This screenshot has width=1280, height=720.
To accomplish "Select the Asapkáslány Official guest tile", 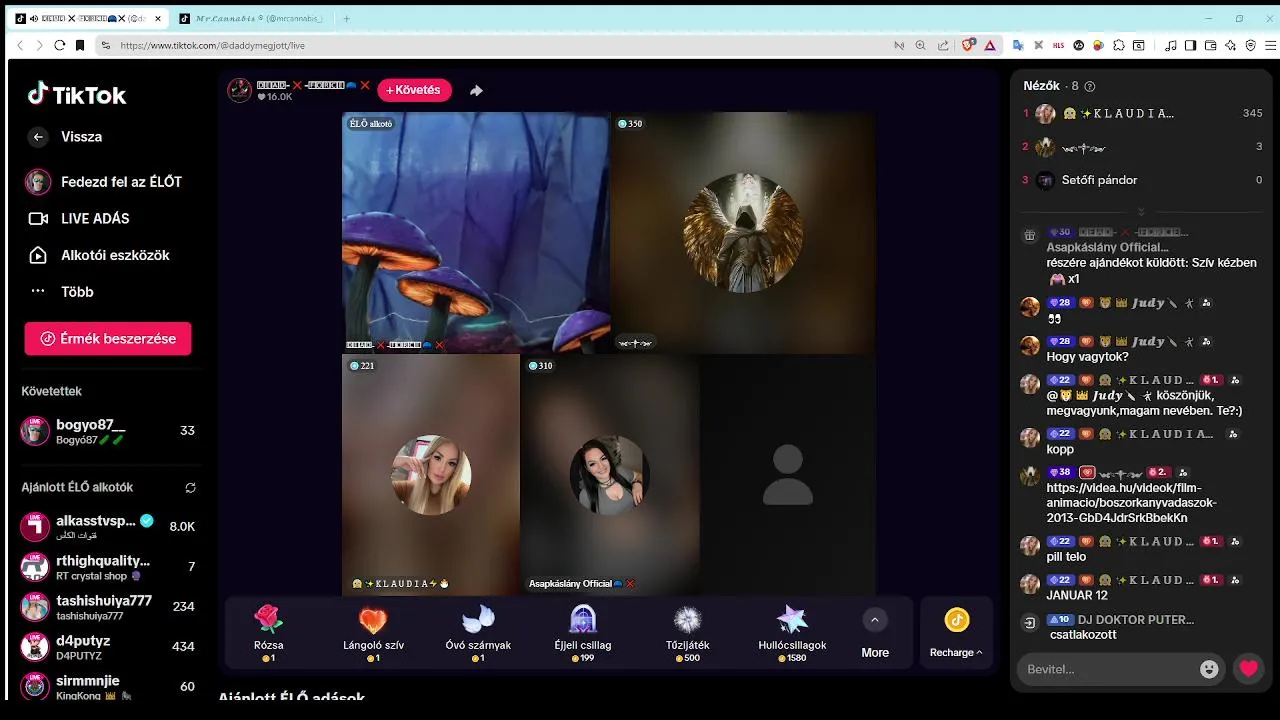I will [609, 475].
